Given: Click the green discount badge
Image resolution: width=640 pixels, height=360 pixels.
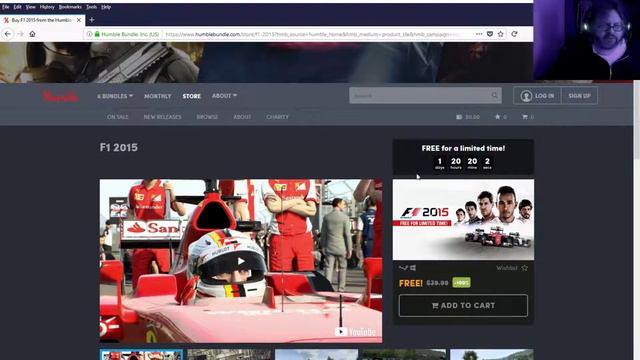Looking at the screenshot, I should coord(461,282).
